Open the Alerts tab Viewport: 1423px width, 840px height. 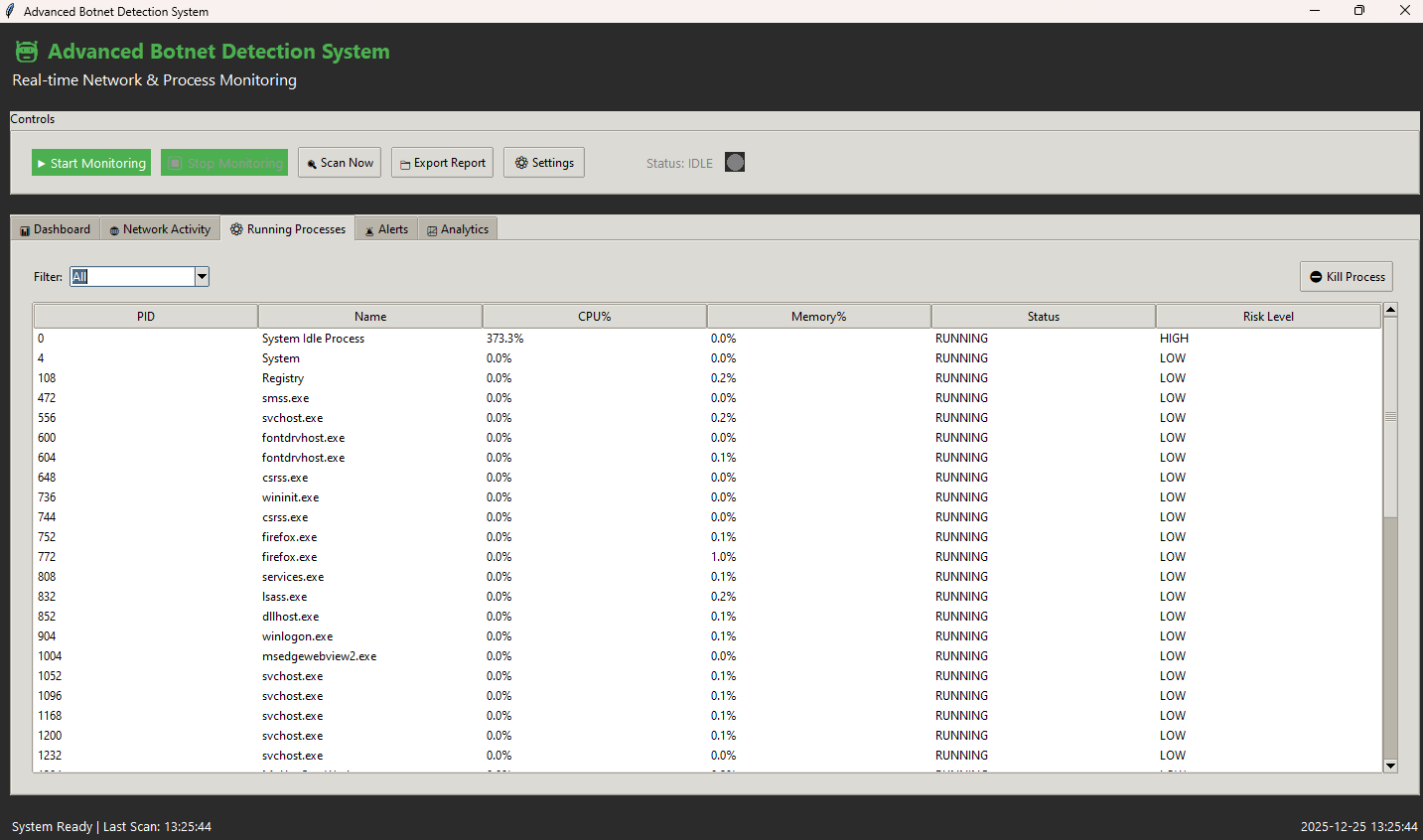point(386,229)
